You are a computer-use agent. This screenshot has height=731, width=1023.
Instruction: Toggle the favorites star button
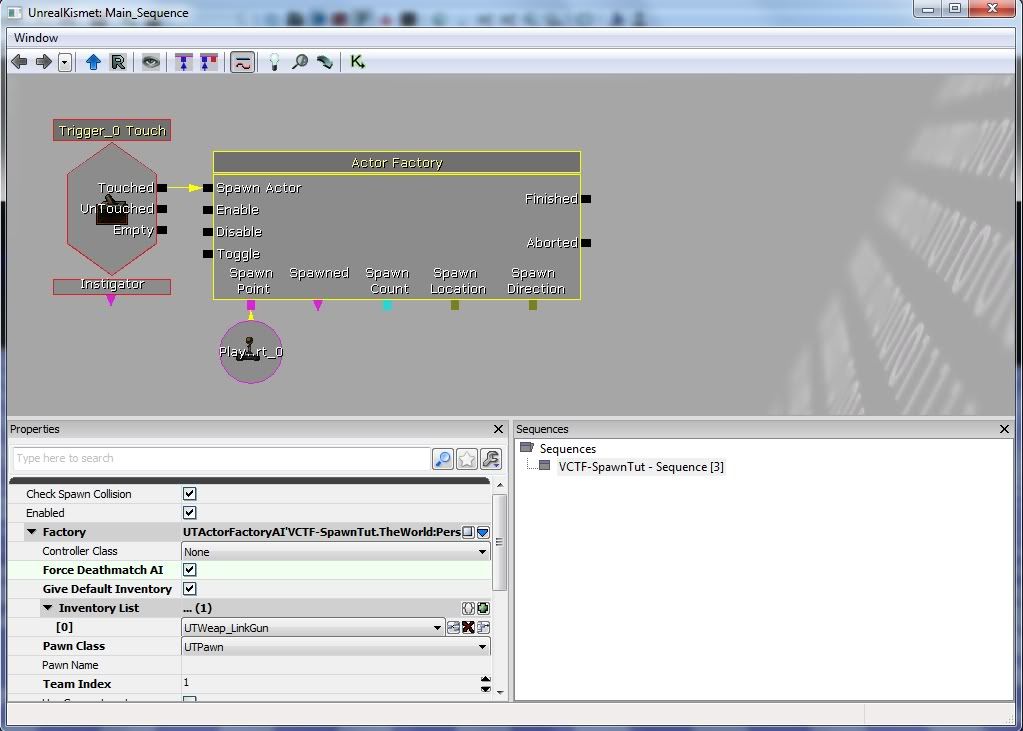tap(467, 459)
